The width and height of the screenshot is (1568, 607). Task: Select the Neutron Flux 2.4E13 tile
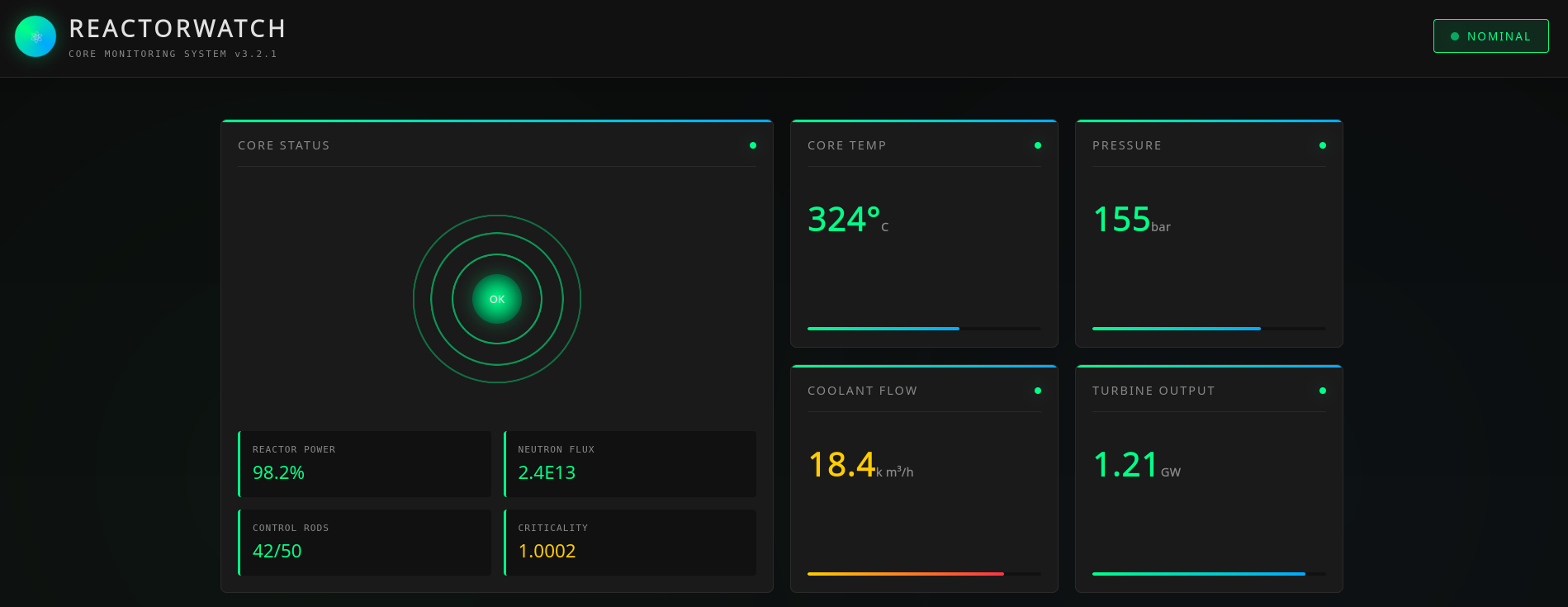coord(630,464)
